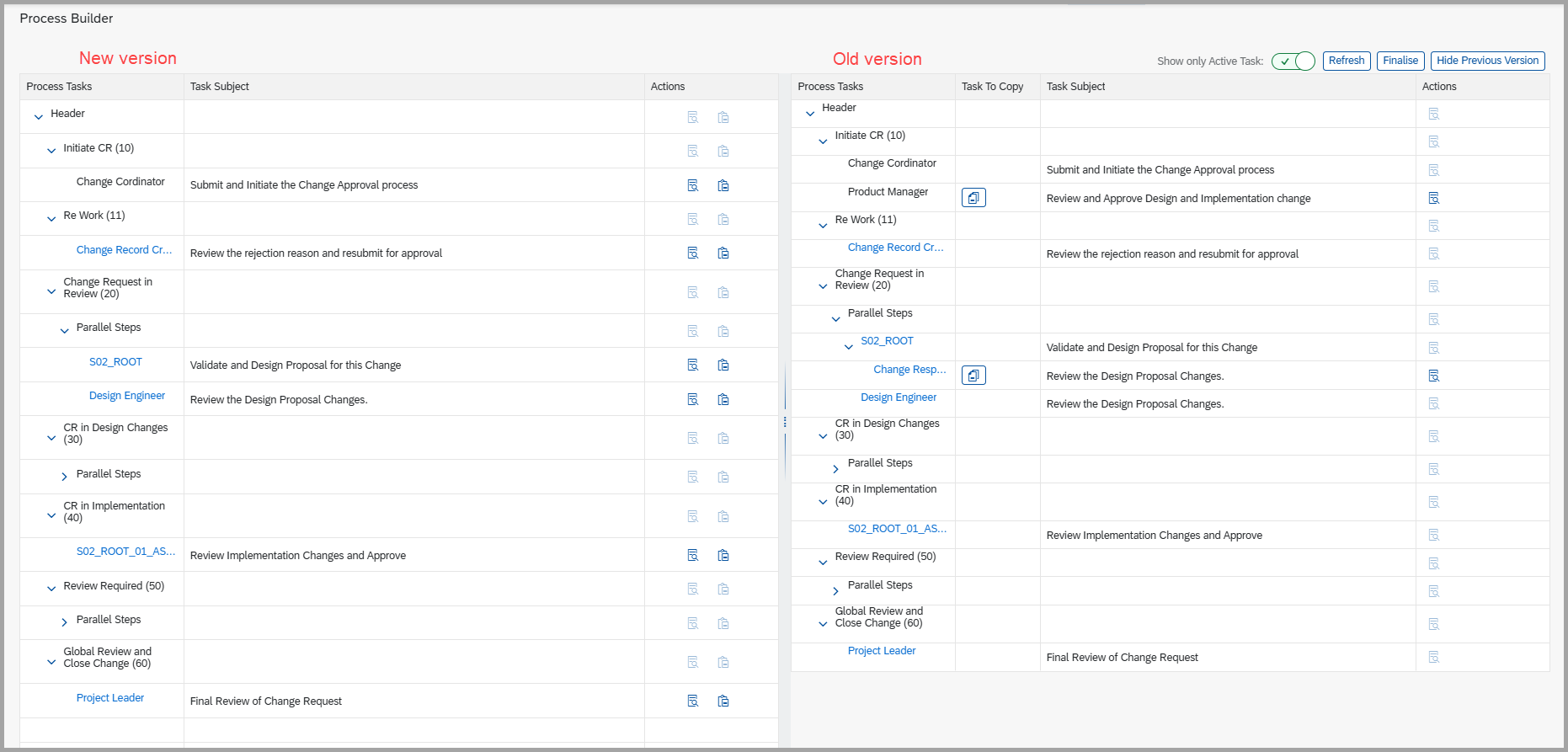The width and height of the screenshot is (1568, 752).
Task: Expand Parallel Steps under old version Review Required
Action: pyautogui.click(x=835, y=591)
